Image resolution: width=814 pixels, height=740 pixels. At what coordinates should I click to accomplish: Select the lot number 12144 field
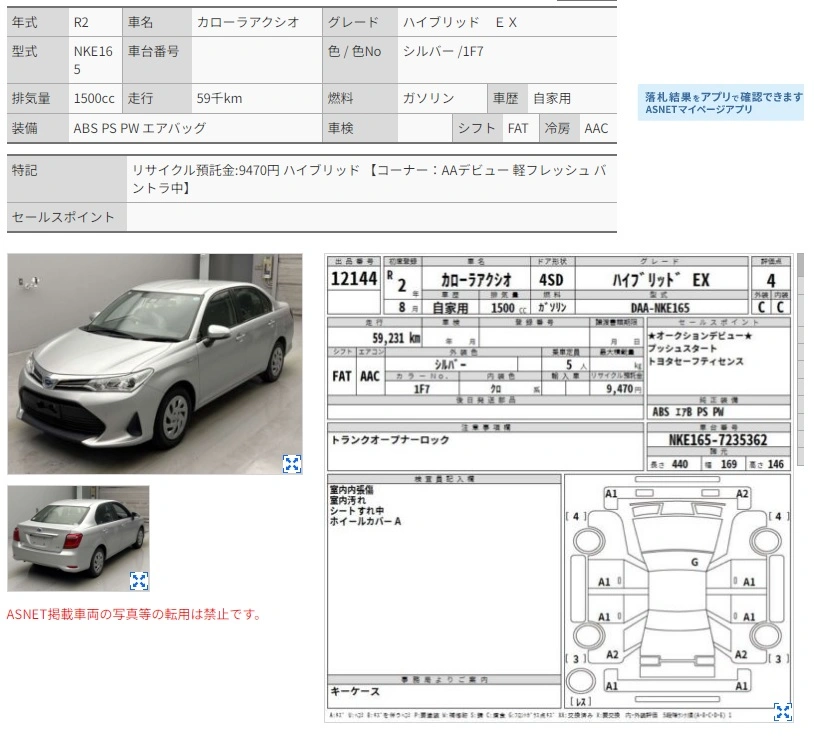click(354, 279)
